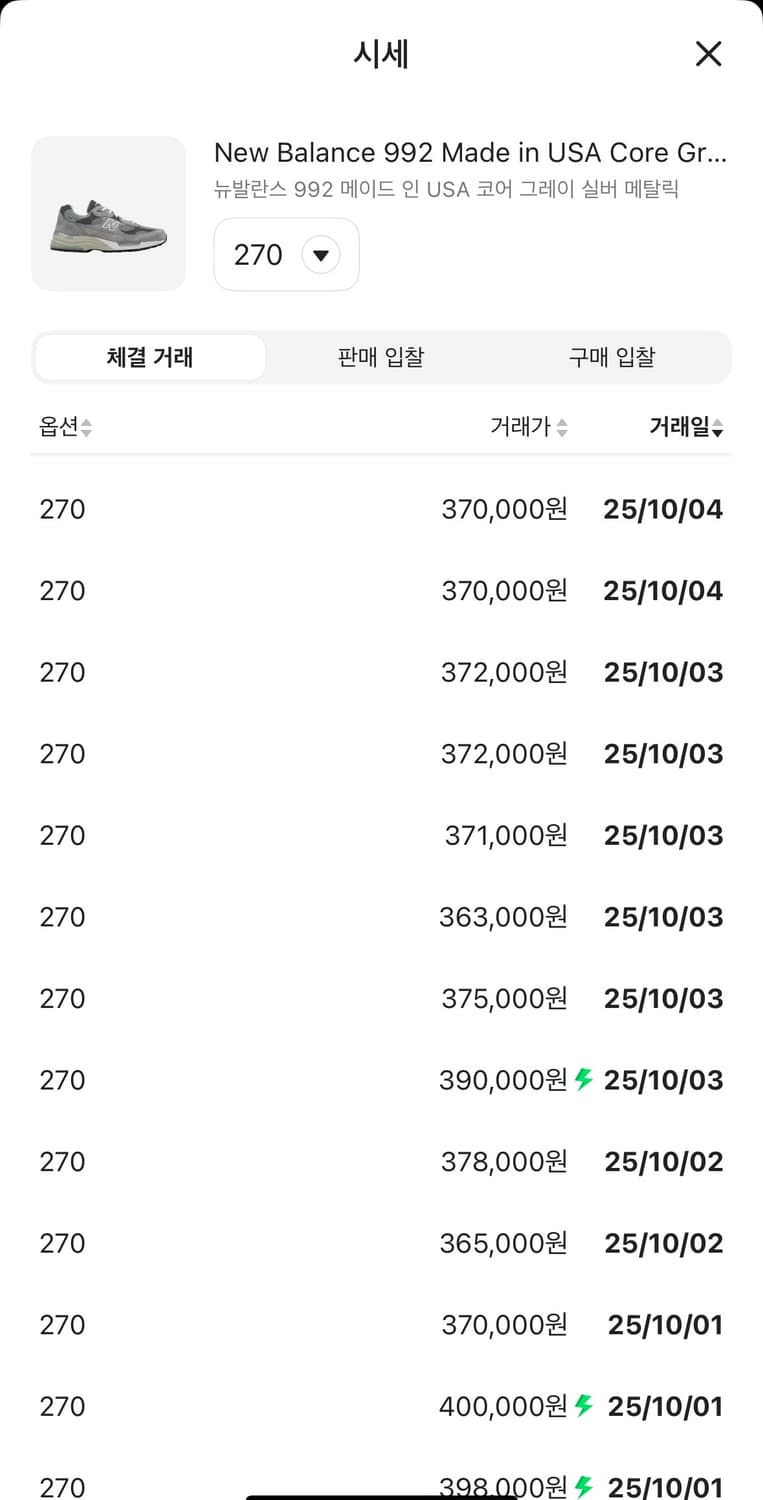Screen dimensions: 763x1500
Task: Tap the New Balance 992 shoe thumbnail
Action: coord(109,214)
